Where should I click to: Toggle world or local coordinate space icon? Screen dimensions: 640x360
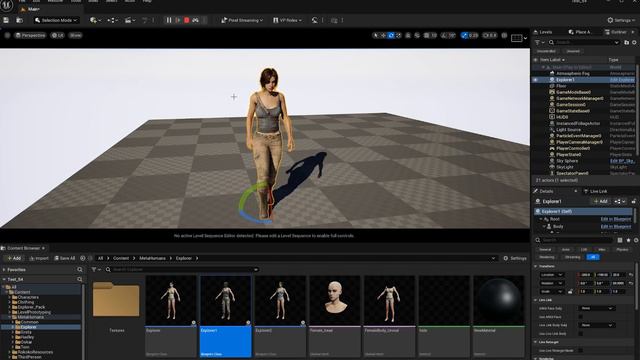[x=408, y=36]
